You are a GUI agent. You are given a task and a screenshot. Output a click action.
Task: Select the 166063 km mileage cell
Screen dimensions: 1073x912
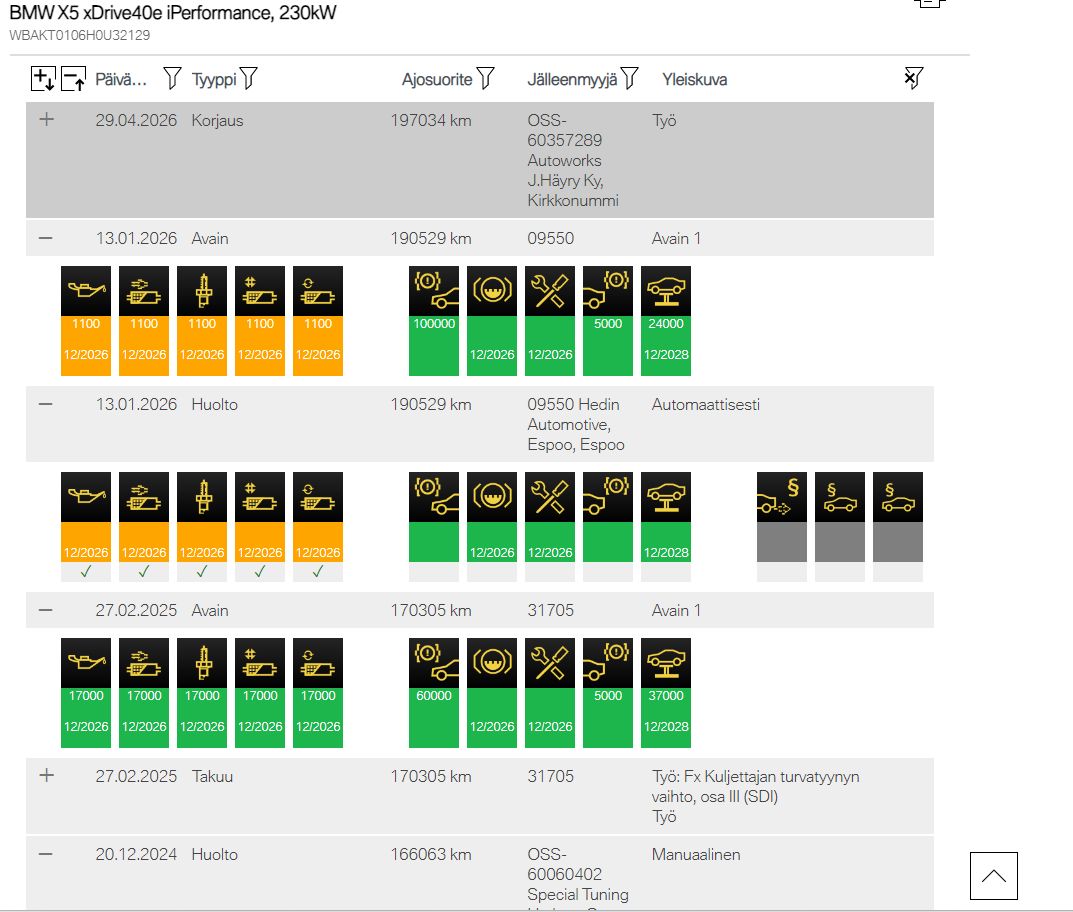(x=430, y=855)
